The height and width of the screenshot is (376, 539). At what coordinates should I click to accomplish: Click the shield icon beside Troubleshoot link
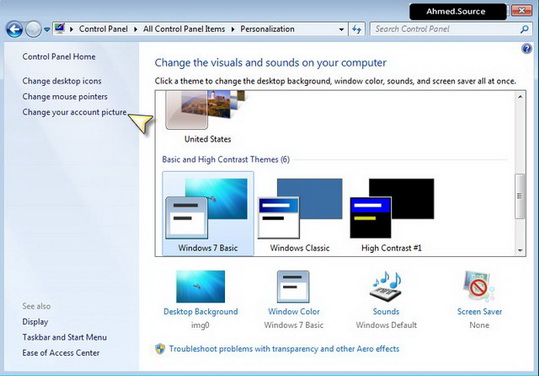160,349
